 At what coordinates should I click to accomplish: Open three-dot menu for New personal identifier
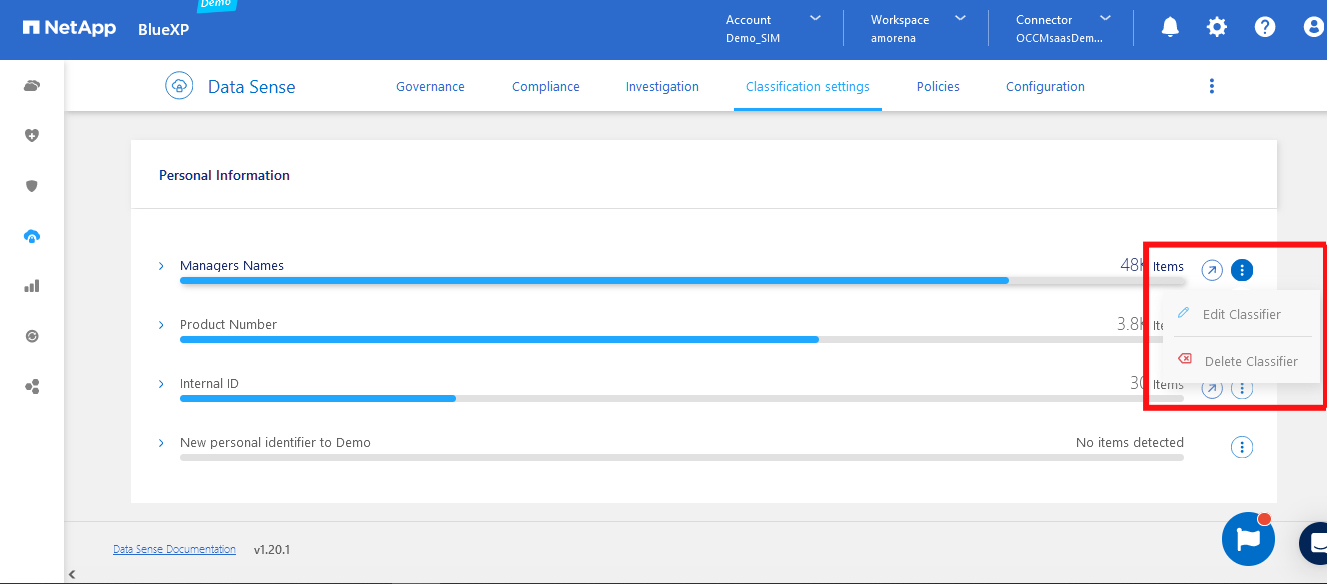pos(1241,447)
